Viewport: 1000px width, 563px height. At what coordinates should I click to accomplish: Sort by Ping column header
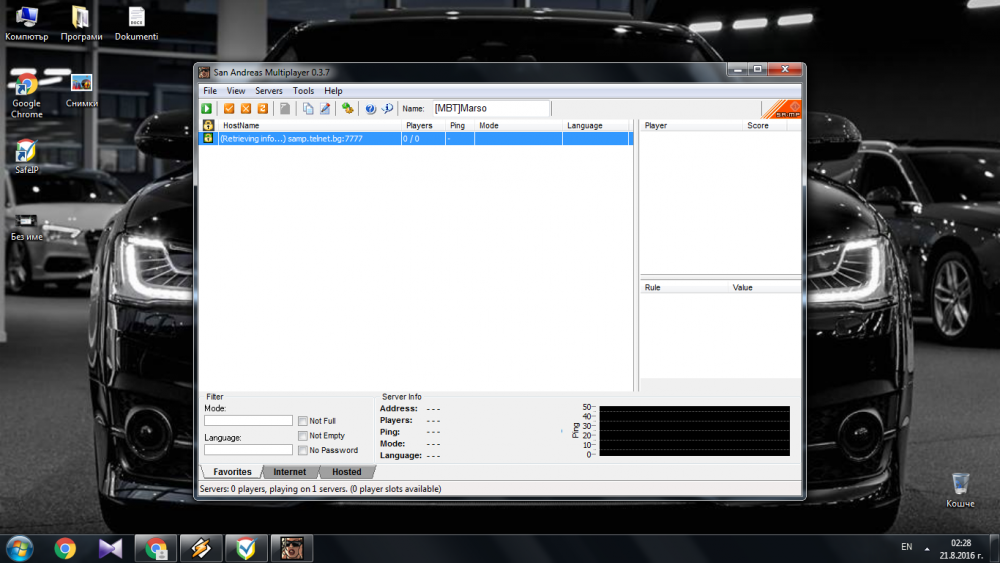[460, 126]
